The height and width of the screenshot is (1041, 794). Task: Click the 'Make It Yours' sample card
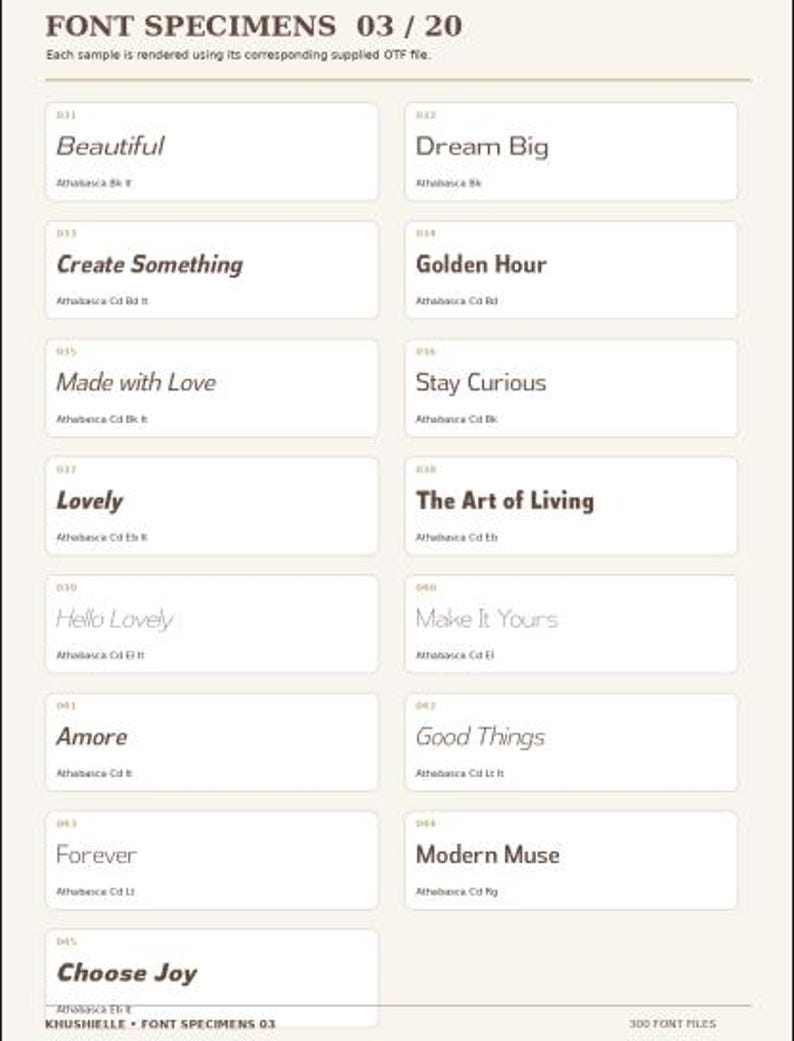(571, 624)
